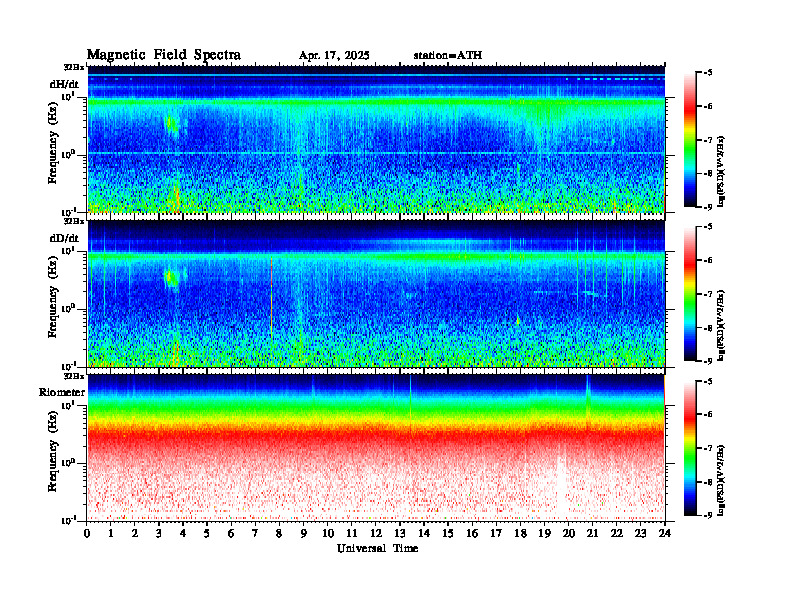Click the log PSD label beside Riometer color bar

[722, 480]
